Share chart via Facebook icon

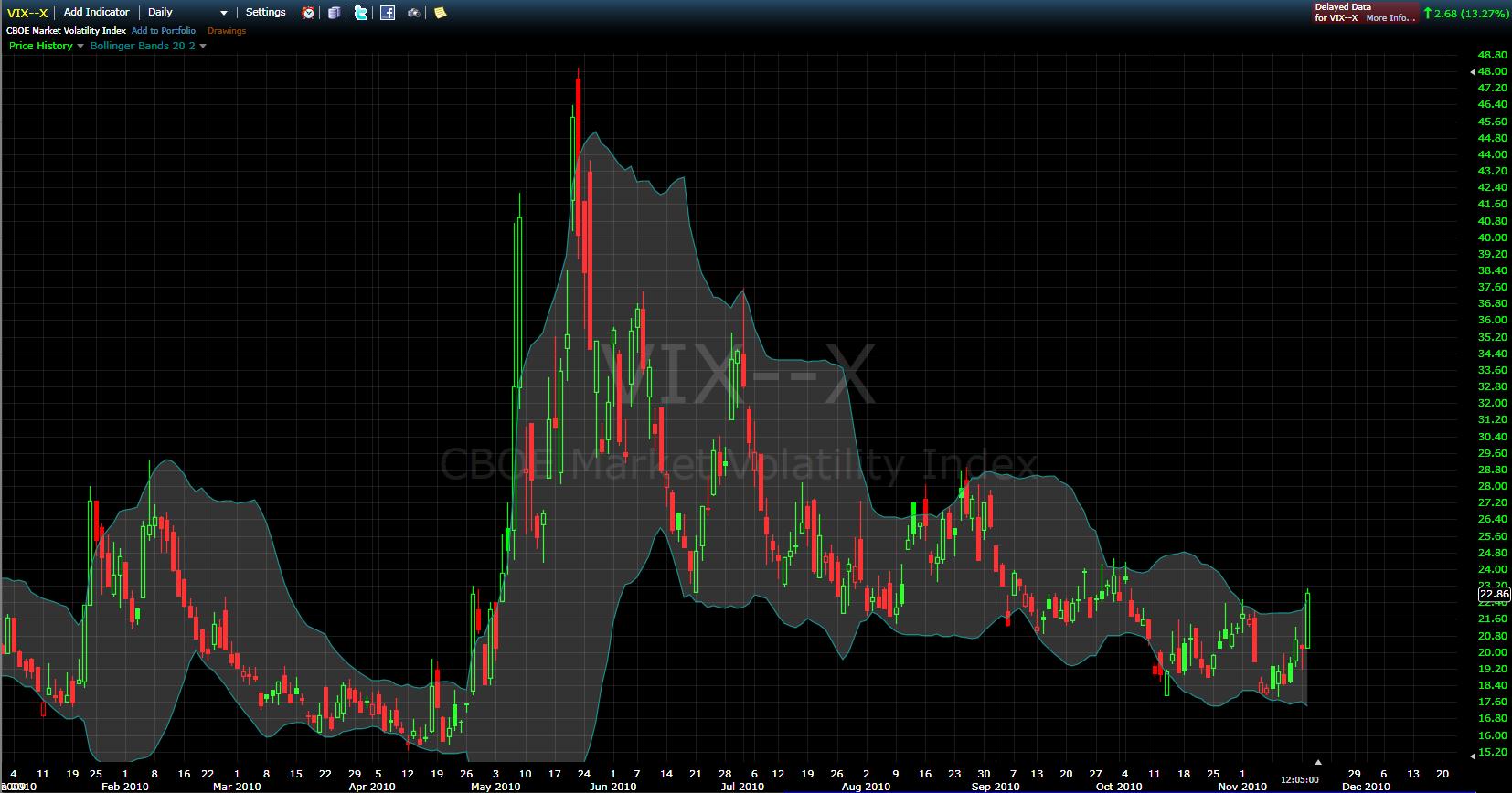[388, 13]
